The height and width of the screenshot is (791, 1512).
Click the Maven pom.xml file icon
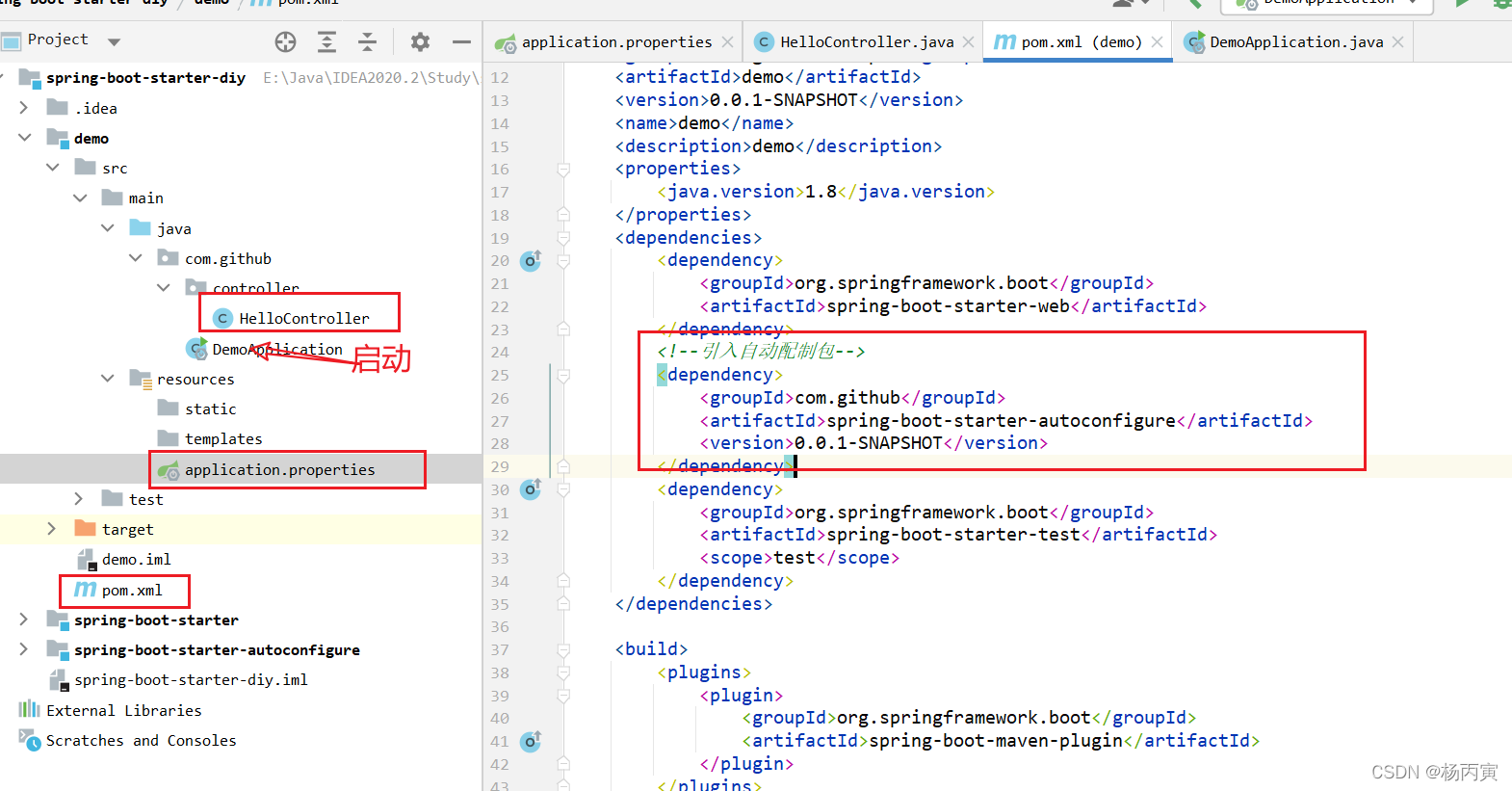[86, 589]
